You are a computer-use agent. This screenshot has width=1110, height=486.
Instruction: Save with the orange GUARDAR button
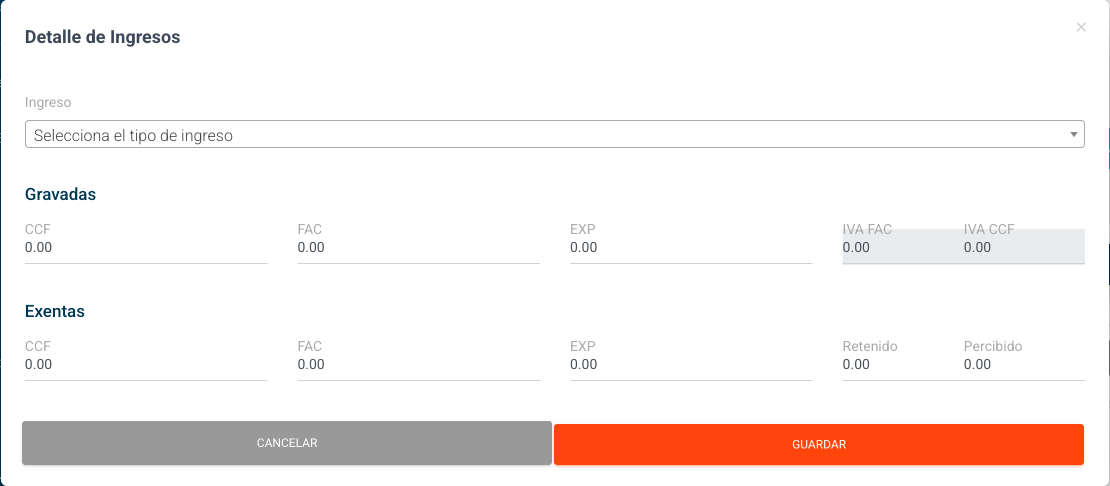(819, 444)
